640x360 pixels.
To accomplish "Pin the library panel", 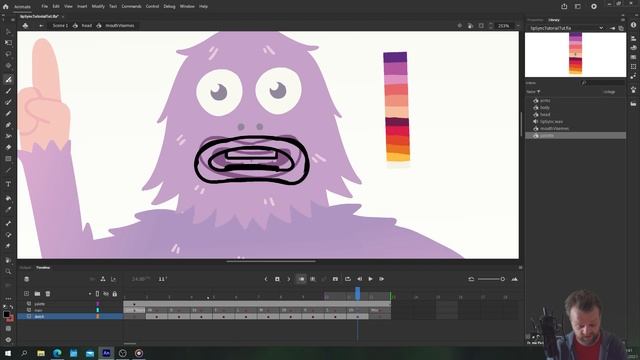I will coord(613,28).
